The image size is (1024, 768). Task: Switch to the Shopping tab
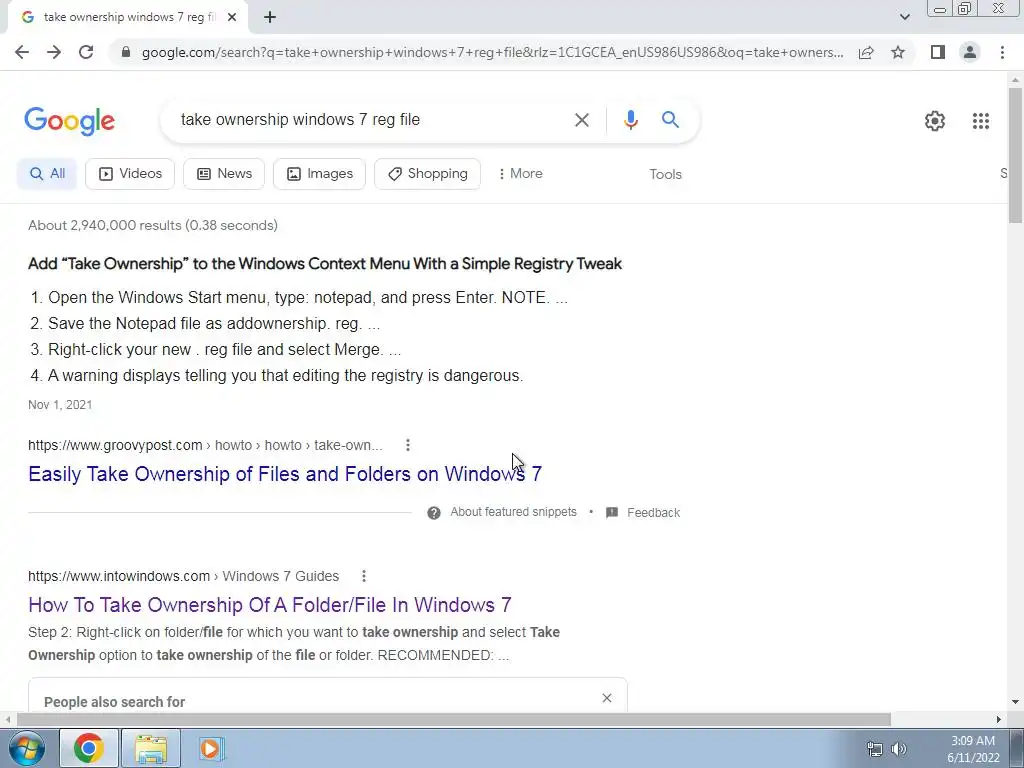pos(428,174)
